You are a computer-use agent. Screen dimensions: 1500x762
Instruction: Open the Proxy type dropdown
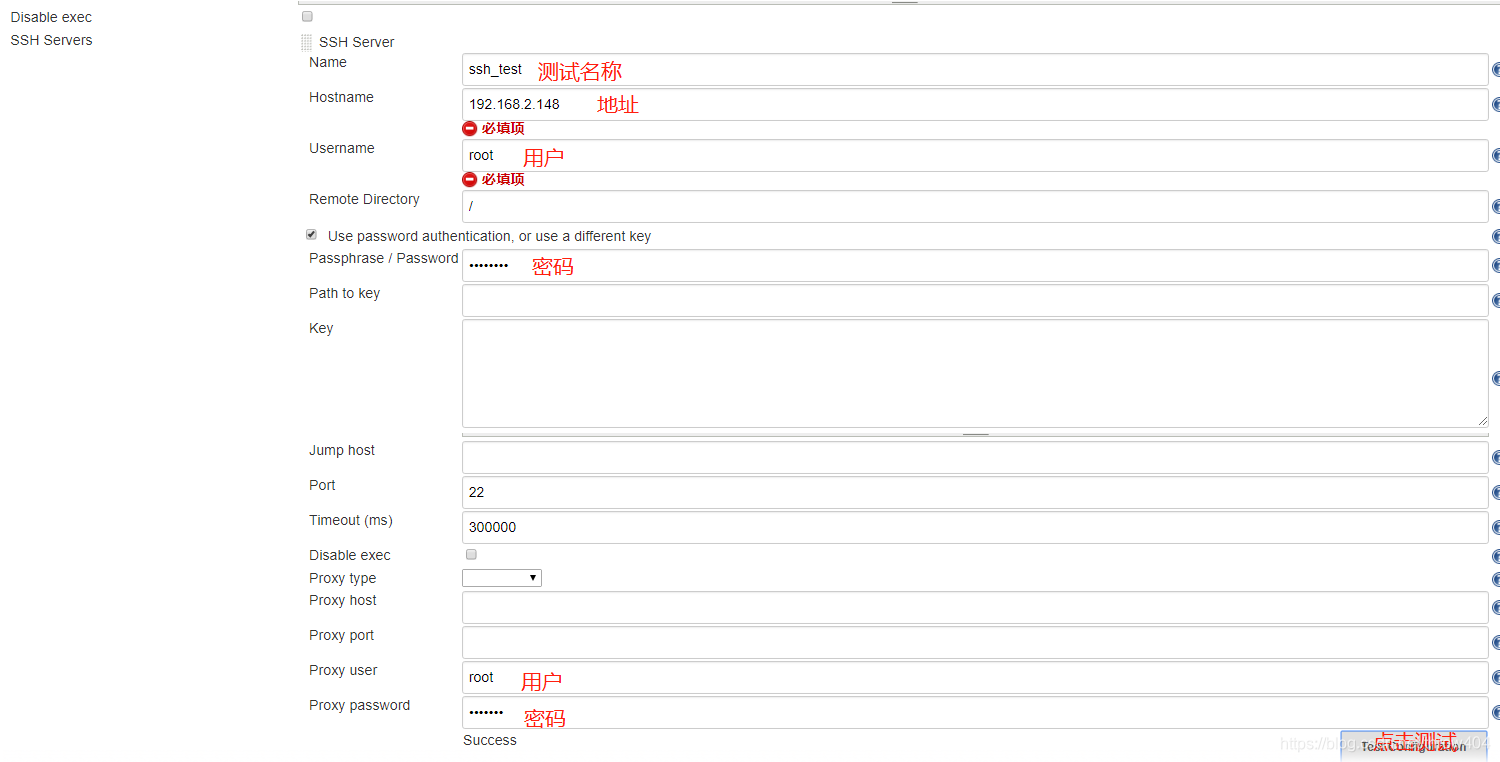click(502, 578)
